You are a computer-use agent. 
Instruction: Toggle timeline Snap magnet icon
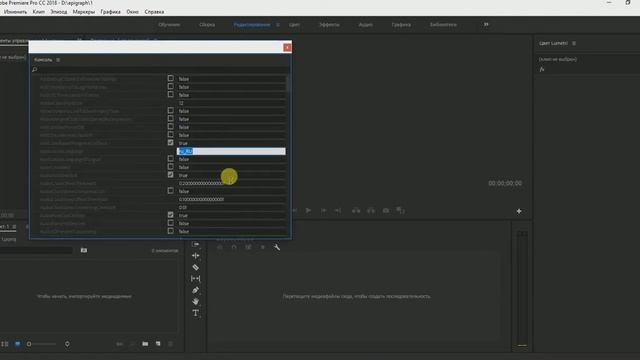234,247
